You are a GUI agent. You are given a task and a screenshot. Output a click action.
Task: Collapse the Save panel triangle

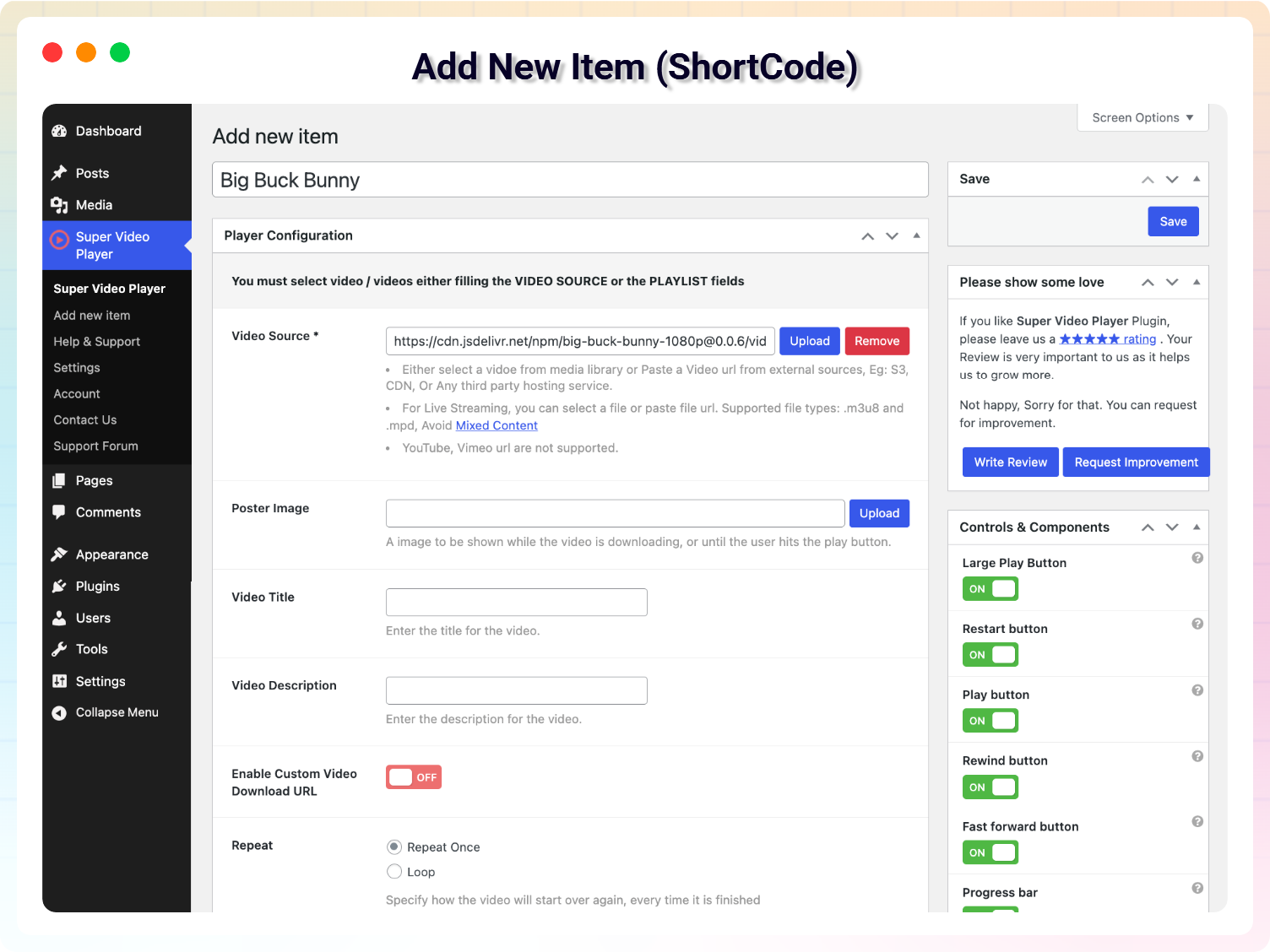[x=1197, y=179]
